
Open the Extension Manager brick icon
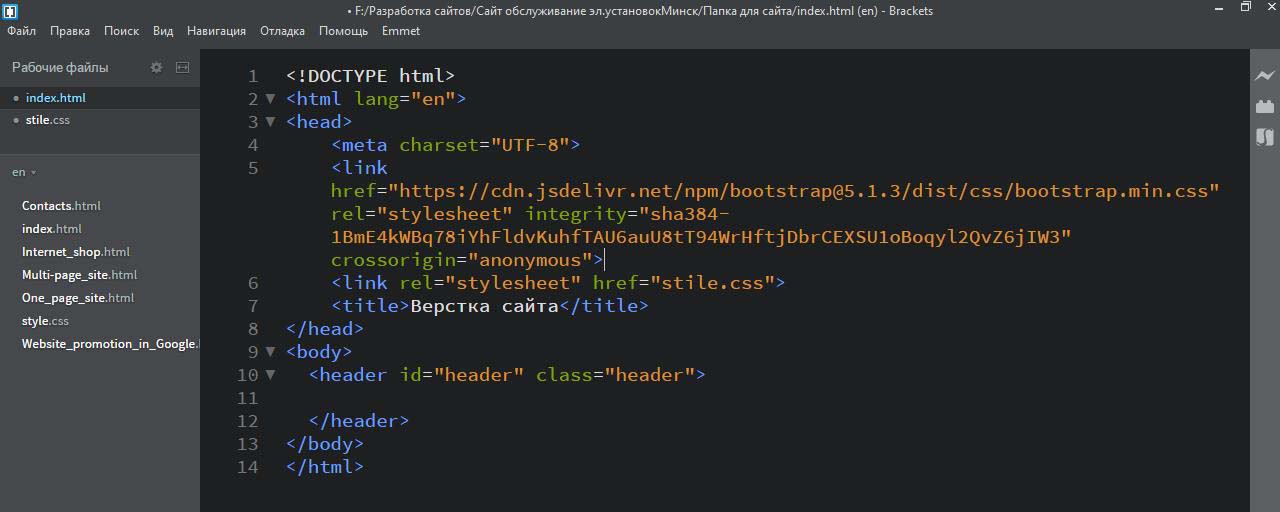(1265, 106)
